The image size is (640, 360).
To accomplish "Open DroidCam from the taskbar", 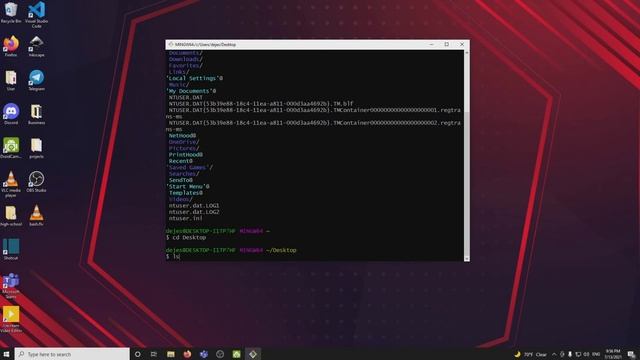I will click(x=236, y=354).
